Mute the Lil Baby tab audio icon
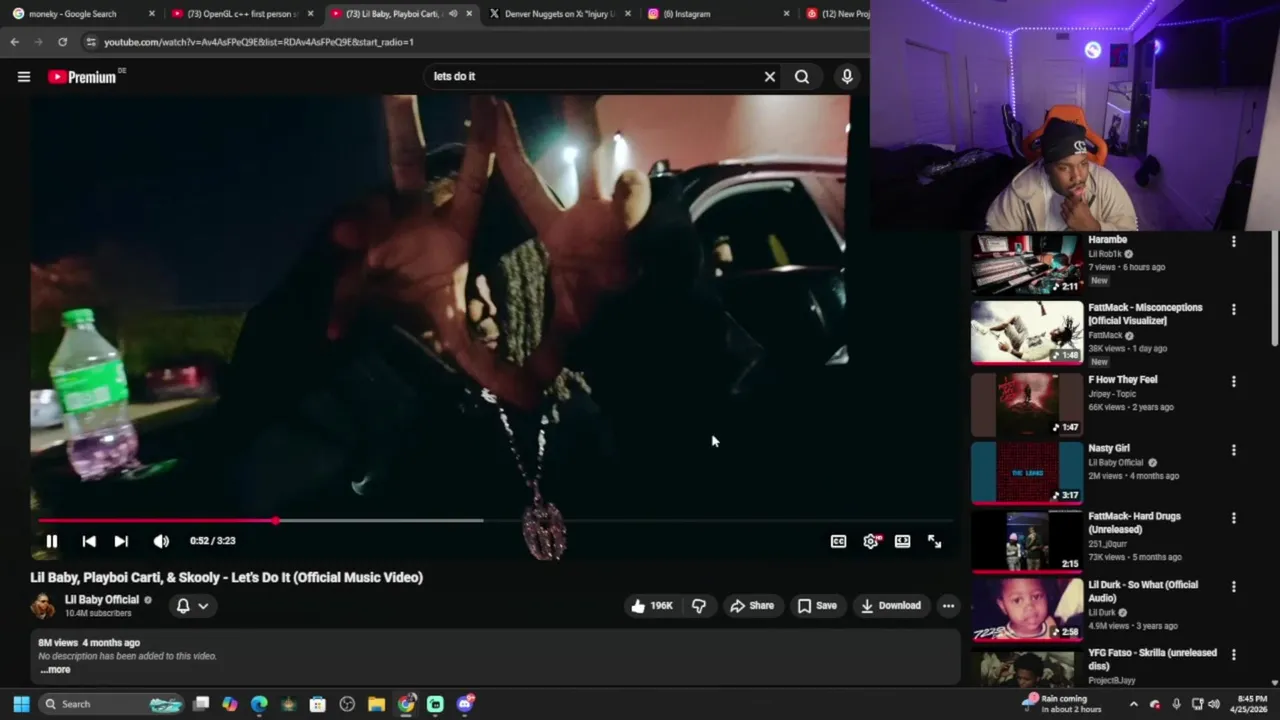The image size is (1280, 720). pos(453,14)
